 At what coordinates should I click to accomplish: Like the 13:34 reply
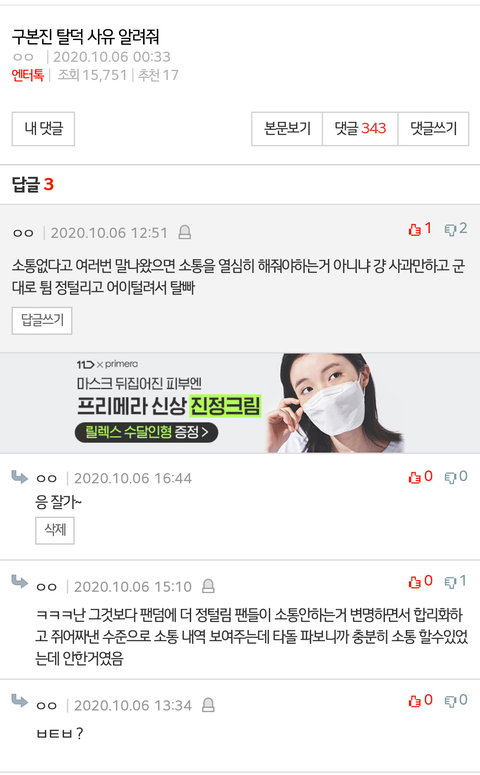[414, 700]
